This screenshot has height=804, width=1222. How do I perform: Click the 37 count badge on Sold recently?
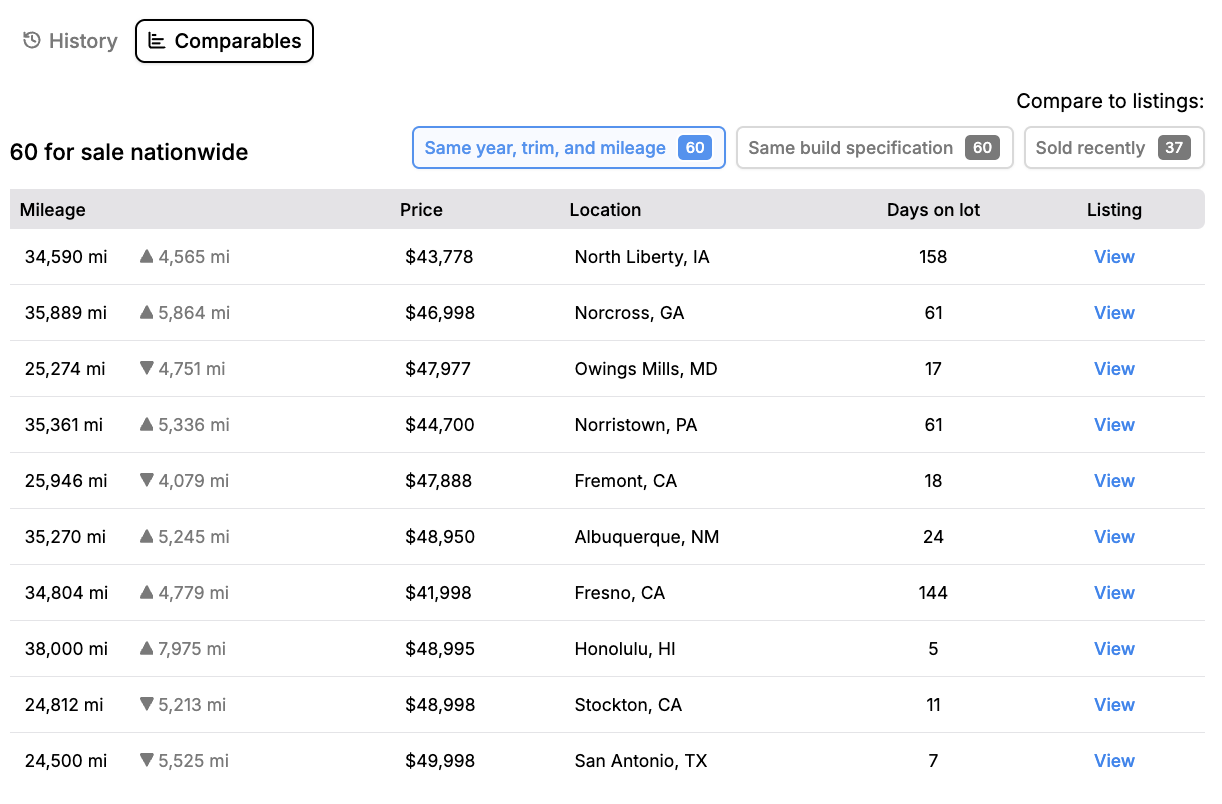tap(1174, 148)
